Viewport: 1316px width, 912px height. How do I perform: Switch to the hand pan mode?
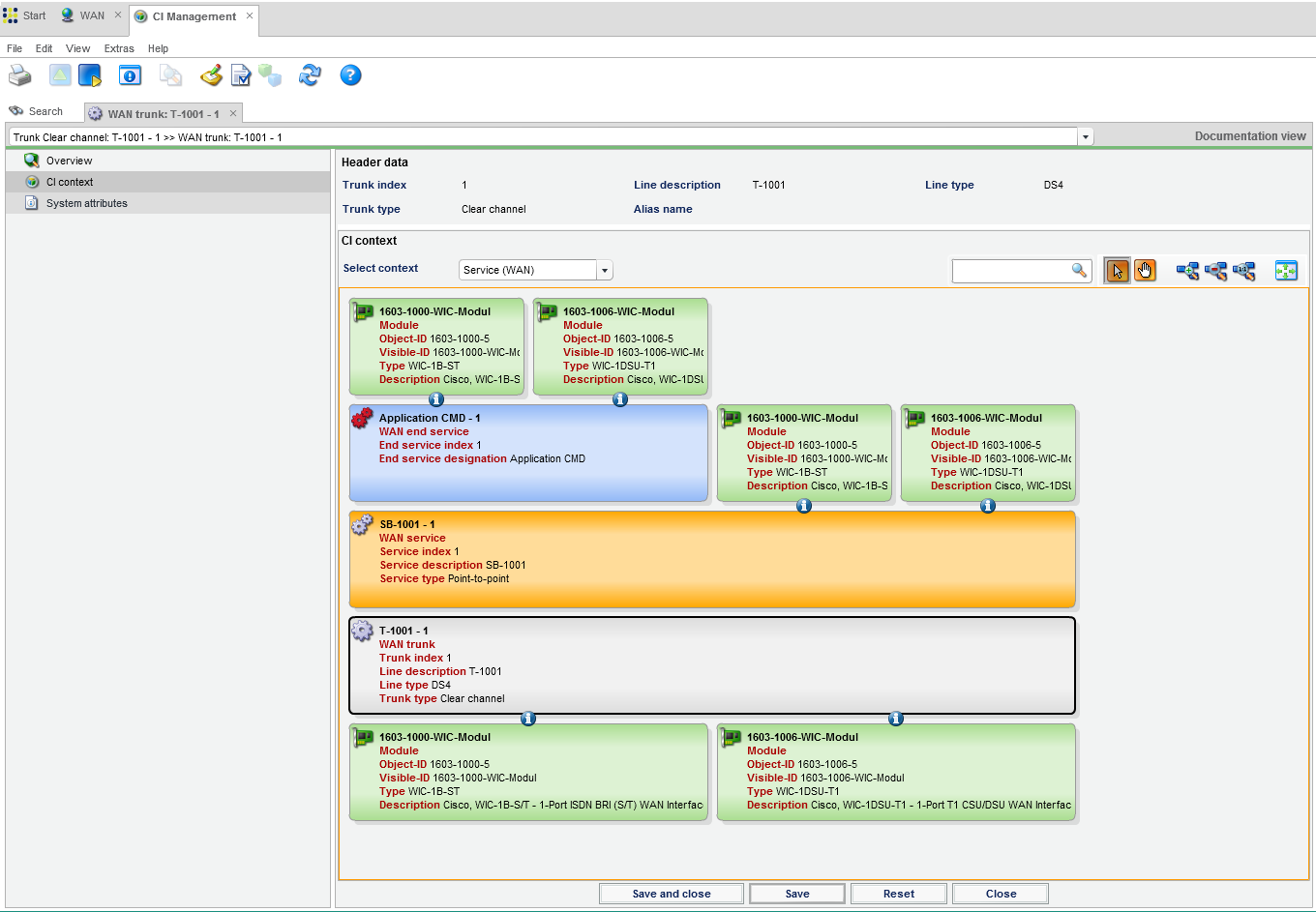click(x=1145, y=271)
